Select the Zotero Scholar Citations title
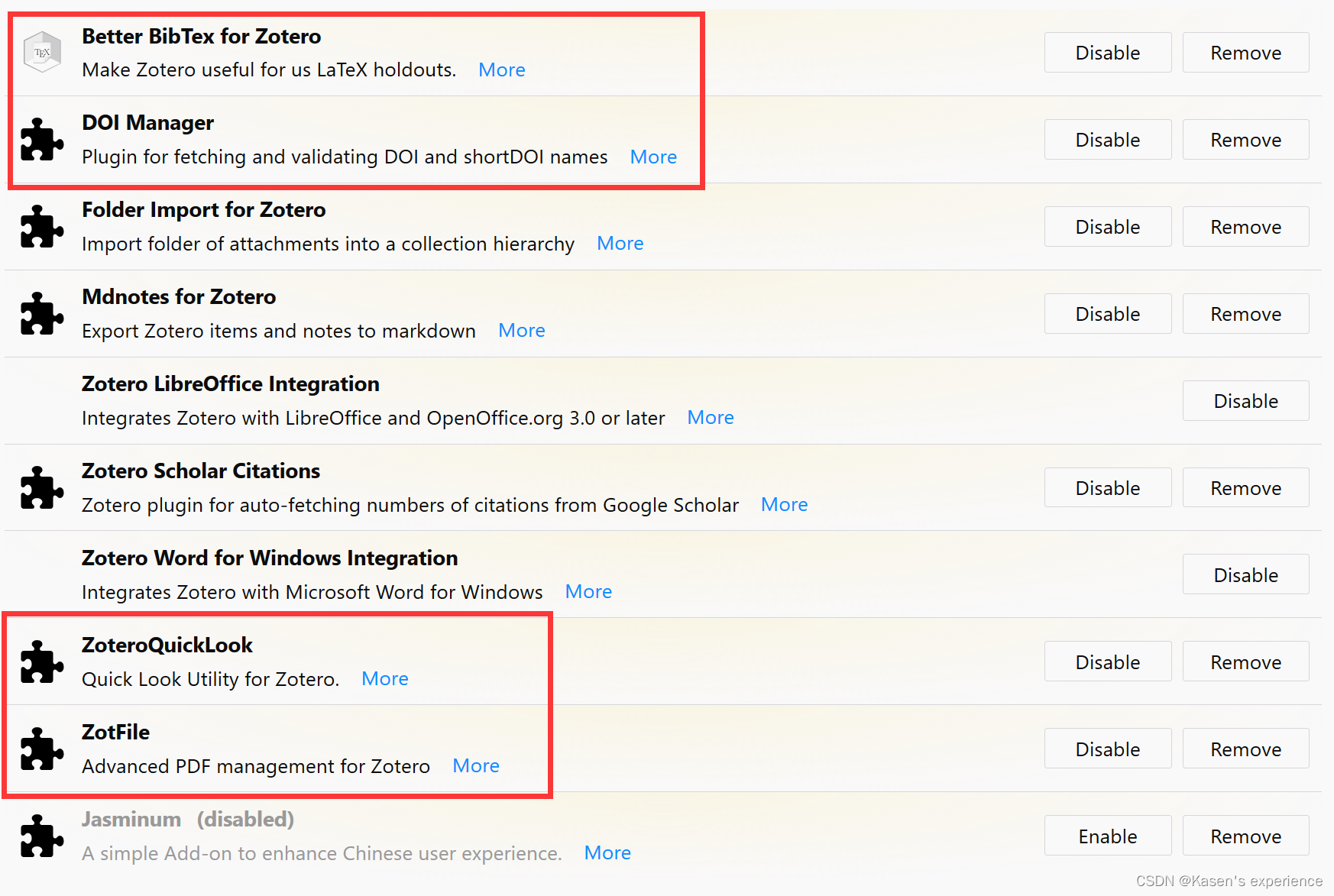The image size is (1334, 896). (x=201, y=471)
